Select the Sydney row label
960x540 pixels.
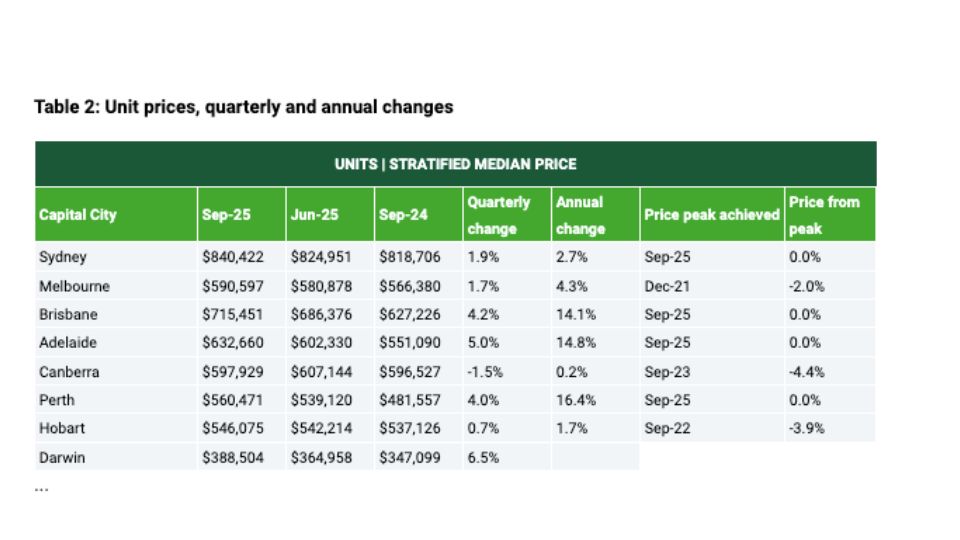pos(63,257)
